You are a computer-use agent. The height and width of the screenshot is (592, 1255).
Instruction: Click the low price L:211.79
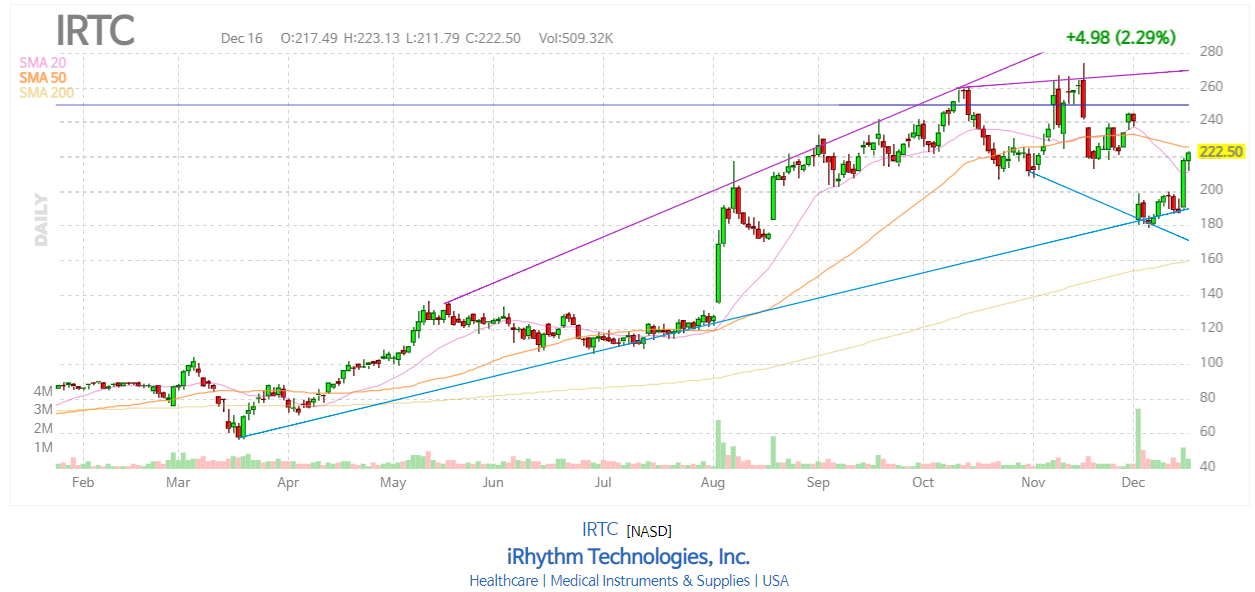click(x=433, y=38)
